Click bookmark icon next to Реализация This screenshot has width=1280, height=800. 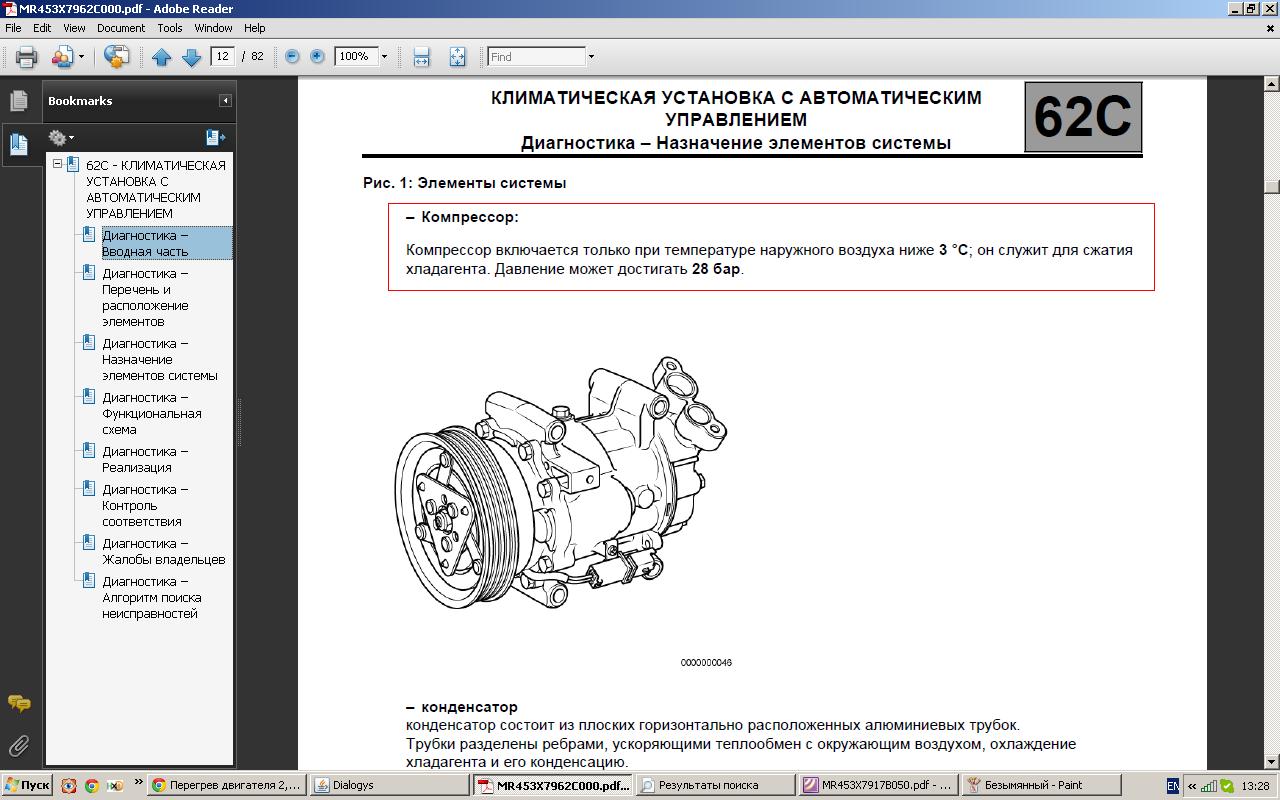[89, 451]
